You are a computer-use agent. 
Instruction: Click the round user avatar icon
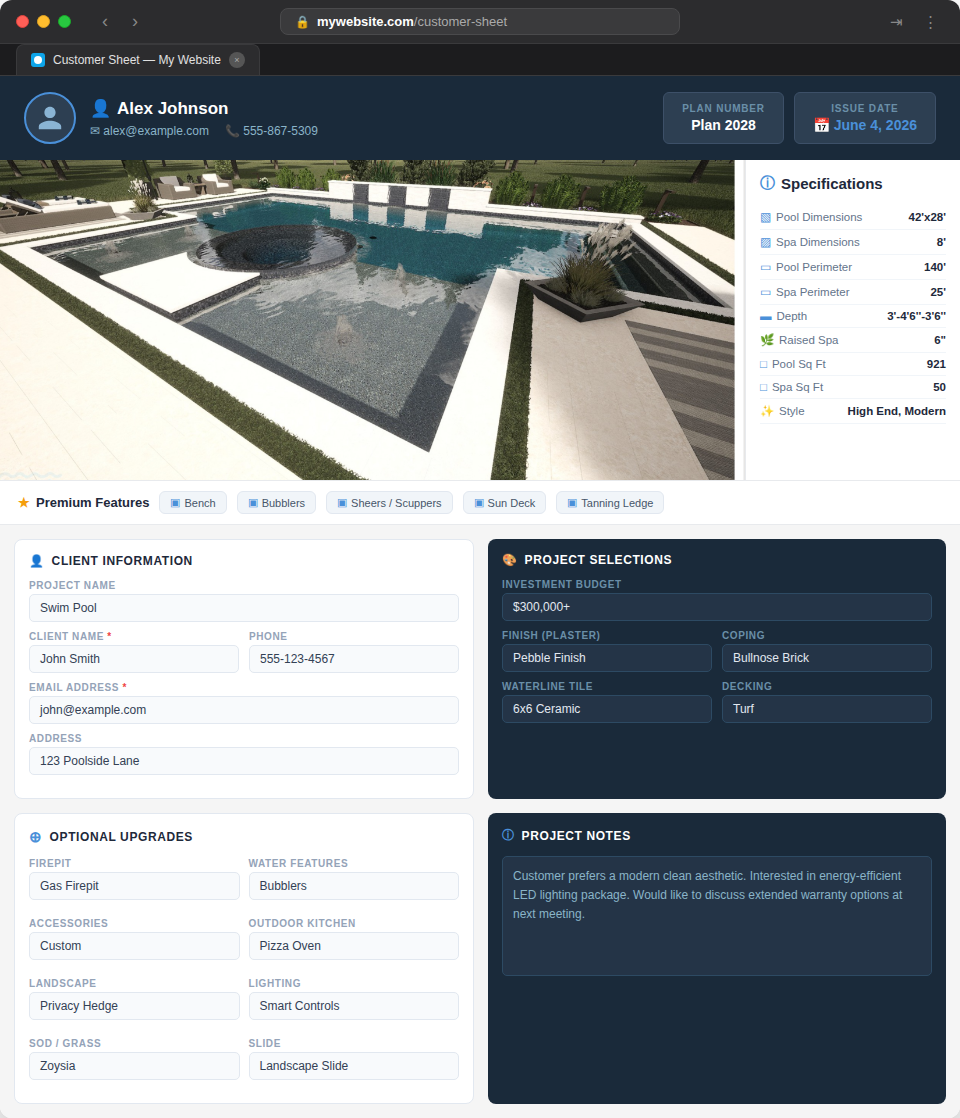pyautogui.click(x=50, y=118)
